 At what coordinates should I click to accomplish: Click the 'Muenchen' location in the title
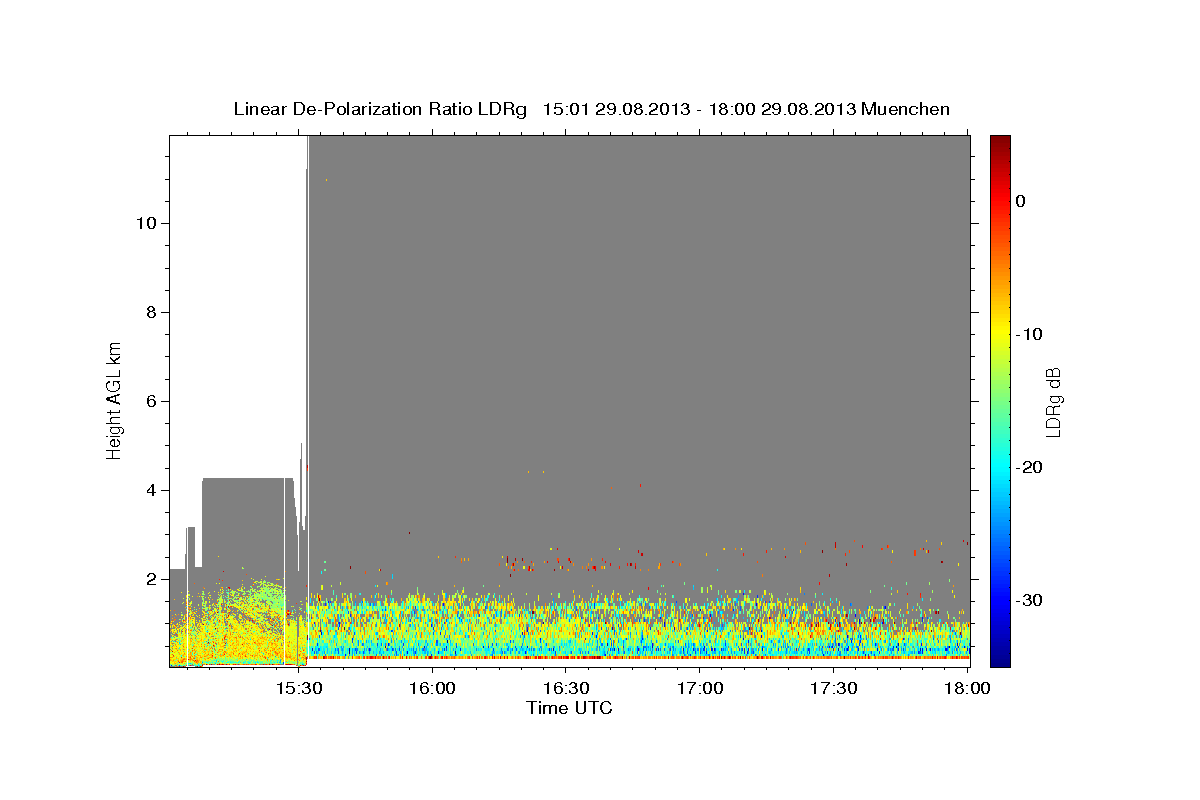(905, 109)
